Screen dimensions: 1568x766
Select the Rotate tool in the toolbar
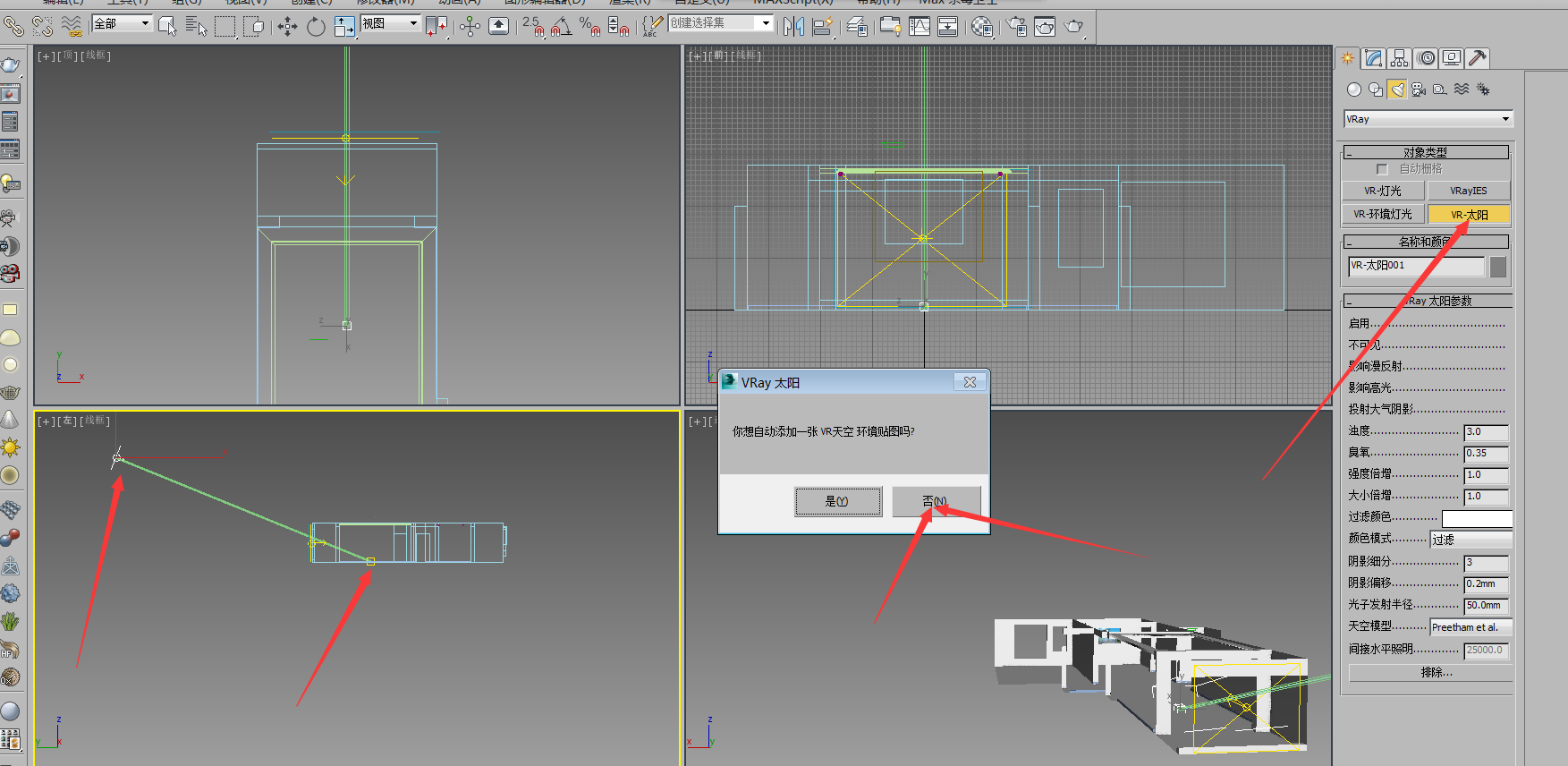tap(316, 27)
